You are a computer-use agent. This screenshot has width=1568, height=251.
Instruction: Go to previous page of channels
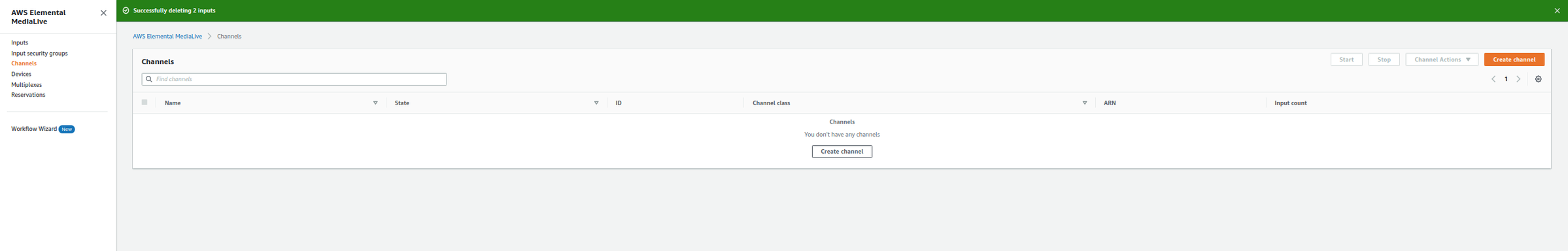click(1493, 79)
